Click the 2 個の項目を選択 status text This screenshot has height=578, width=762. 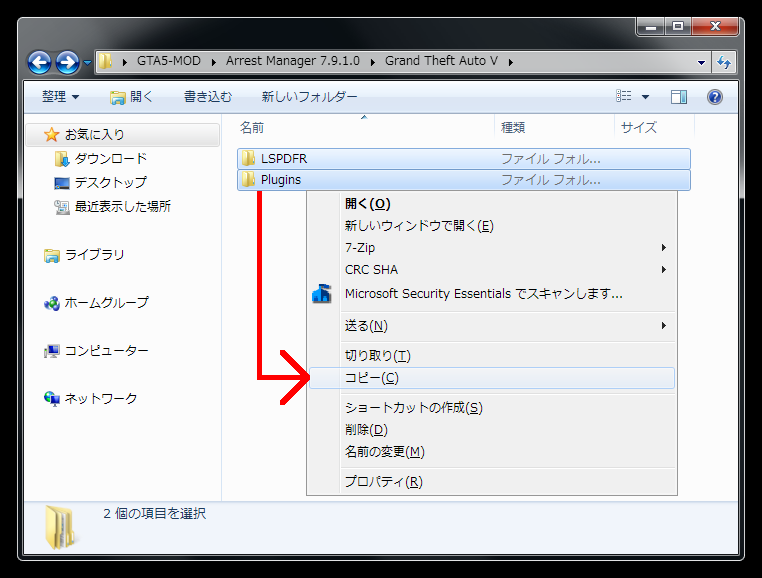point(155,513)
